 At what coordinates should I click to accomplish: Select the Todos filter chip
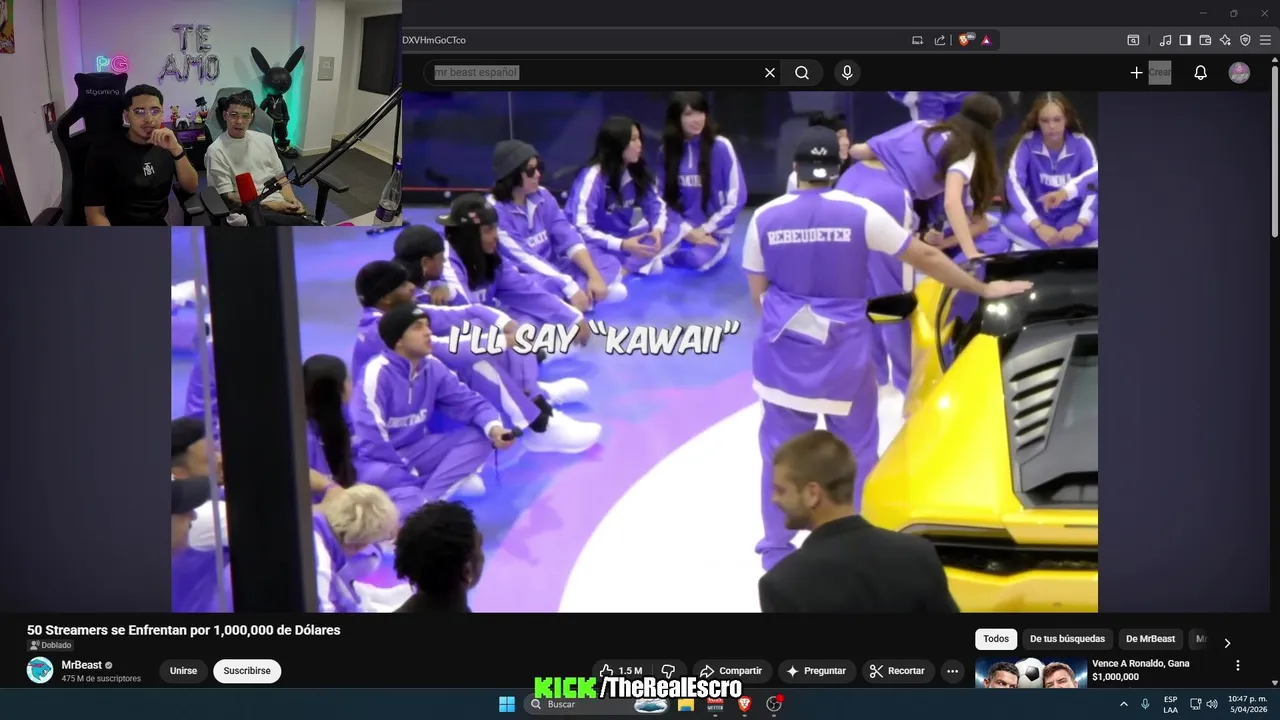tap(996, 639)
